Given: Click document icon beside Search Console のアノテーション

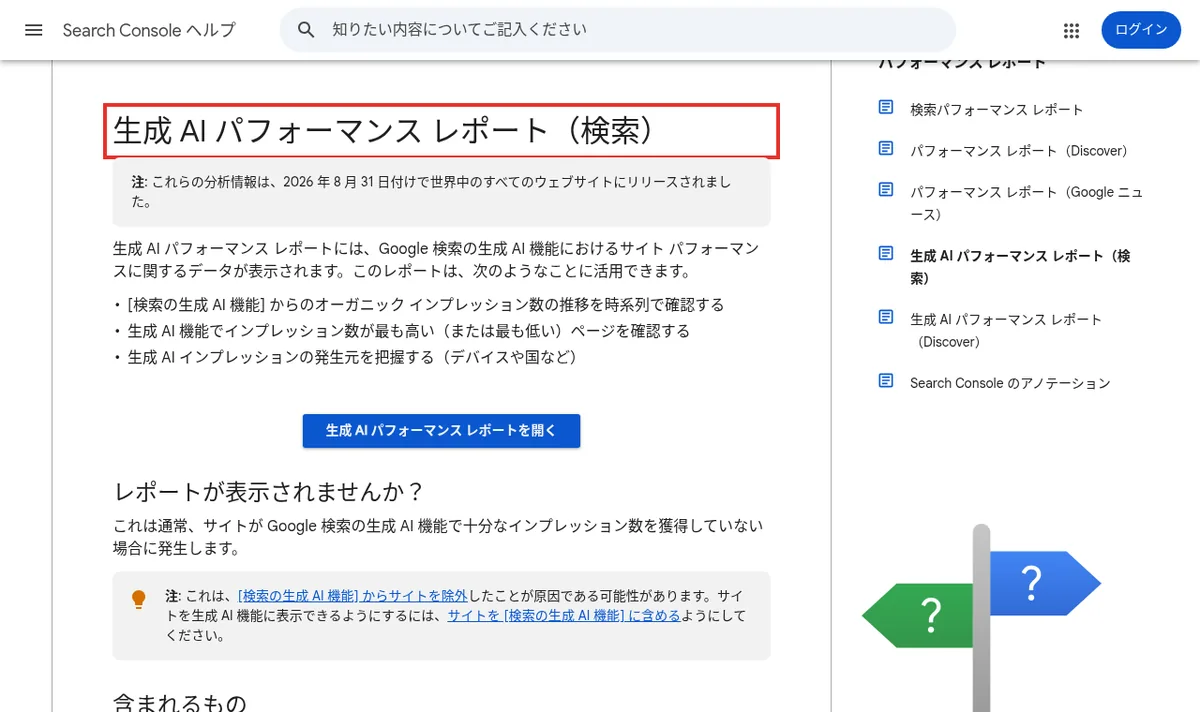Looking at the screenshot, I should (x=886, y=380).
